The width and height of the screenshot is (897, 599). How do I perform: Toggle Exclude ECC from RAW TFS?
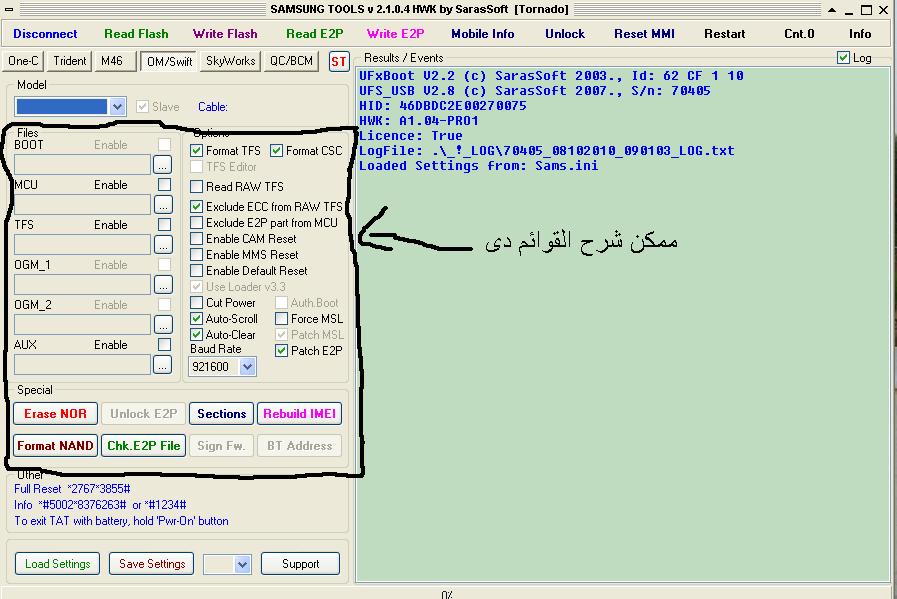point(196,207)
